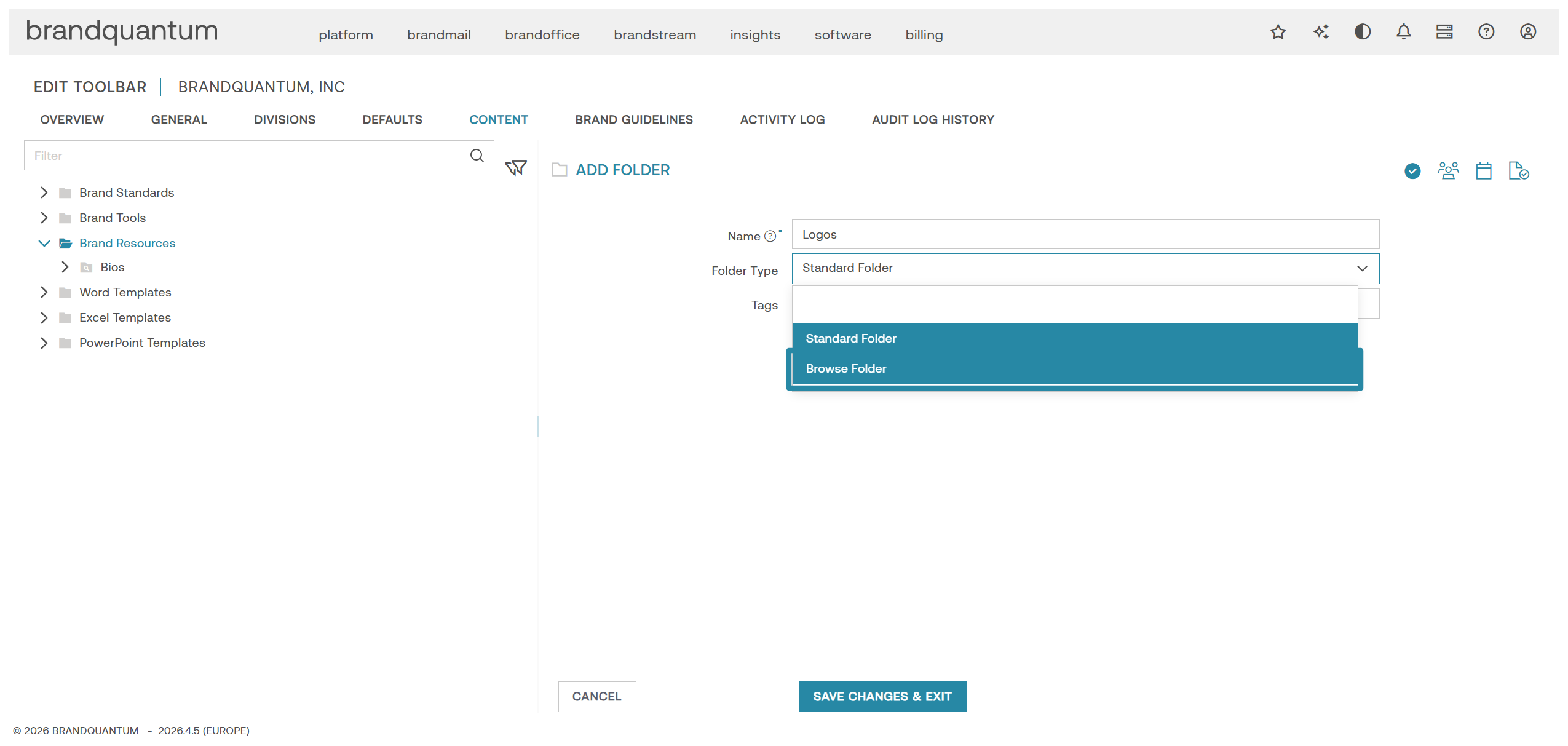Click Save Changes & Exit

click(x=882, y=697)
